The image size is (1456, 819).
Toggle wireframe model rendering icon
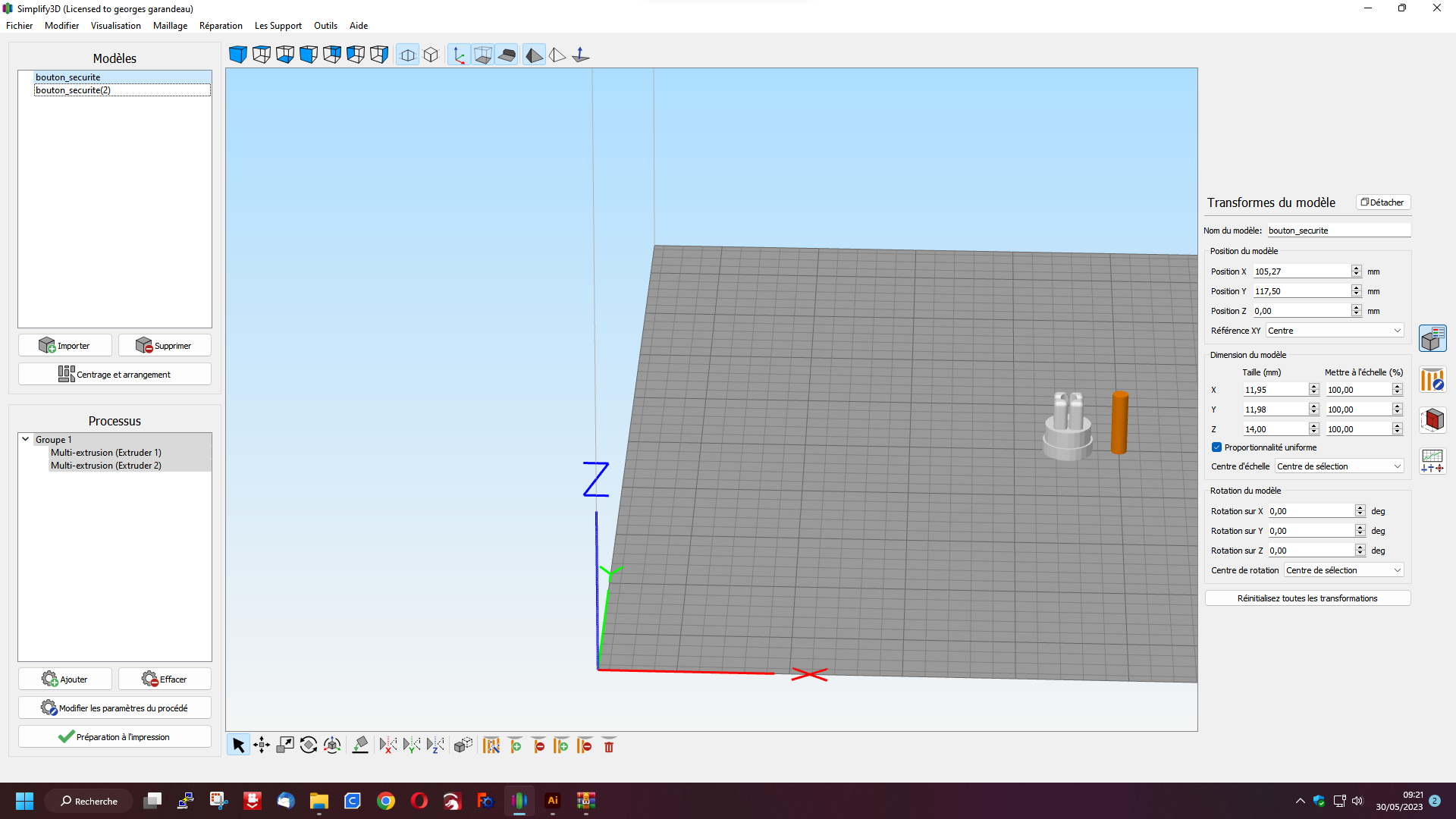(557, 55)
